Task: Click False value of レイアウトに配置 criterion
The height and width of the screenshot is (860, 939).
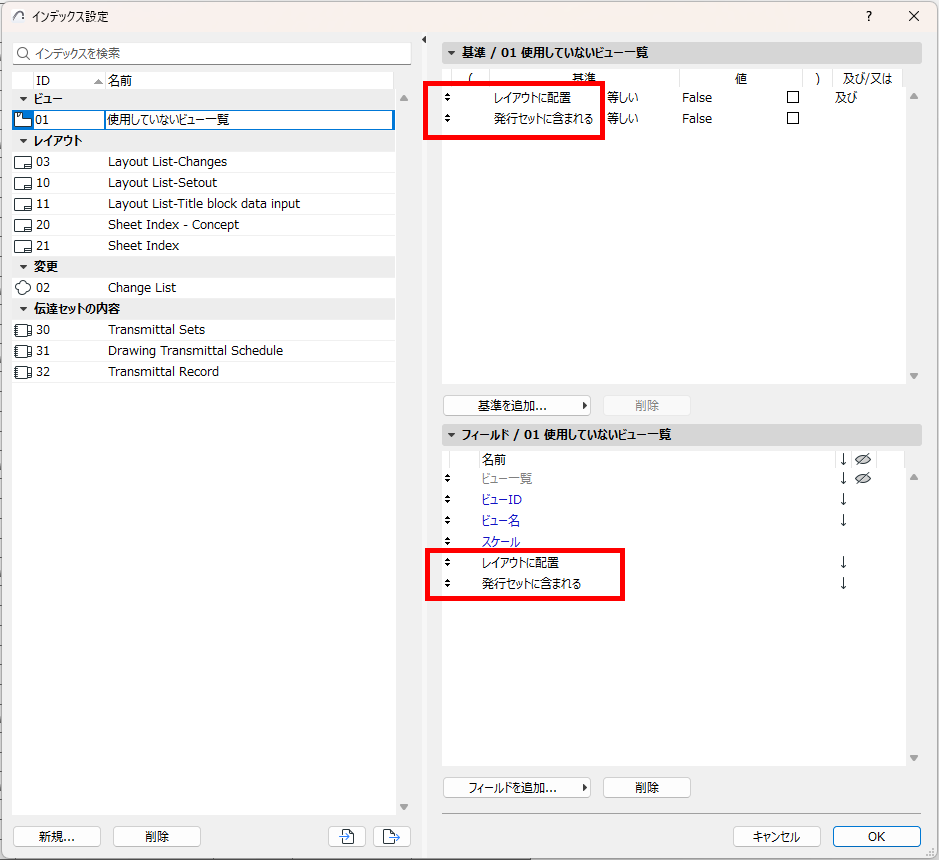Action: (697, 97)
